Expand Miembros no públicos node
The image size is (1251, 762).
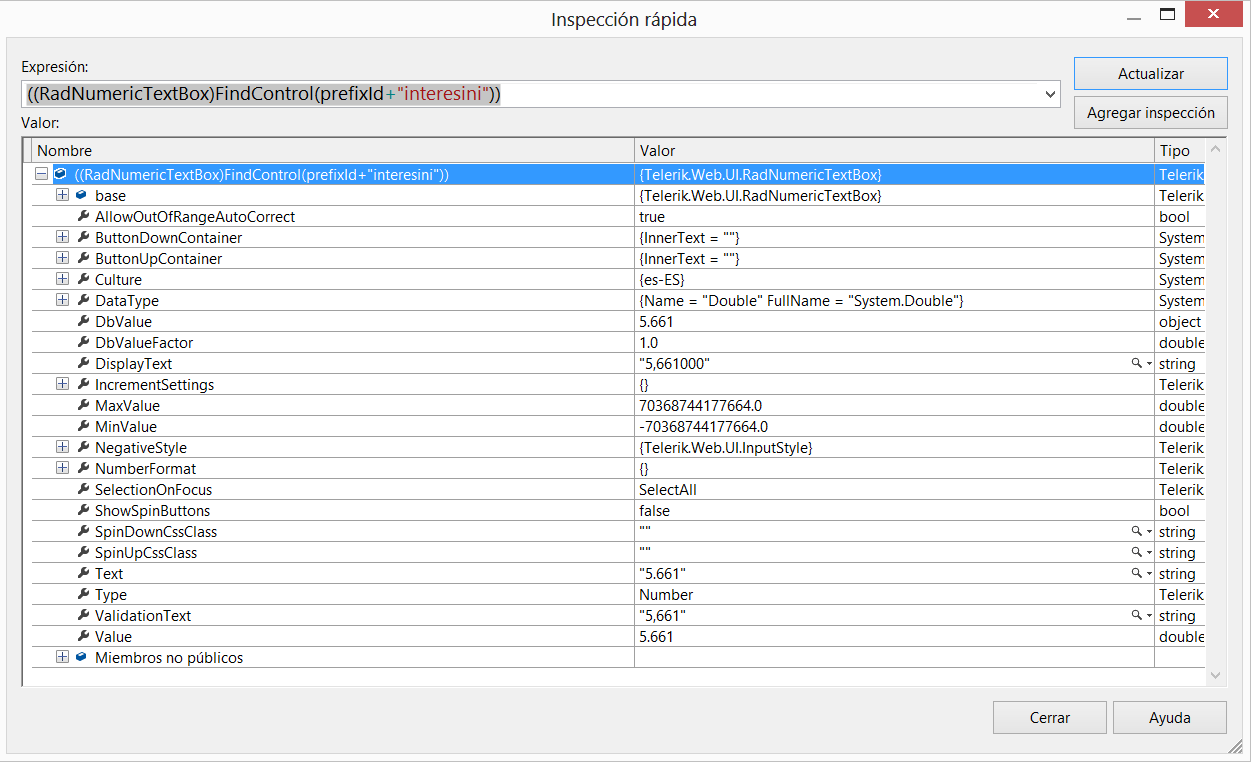click(62, 658)
